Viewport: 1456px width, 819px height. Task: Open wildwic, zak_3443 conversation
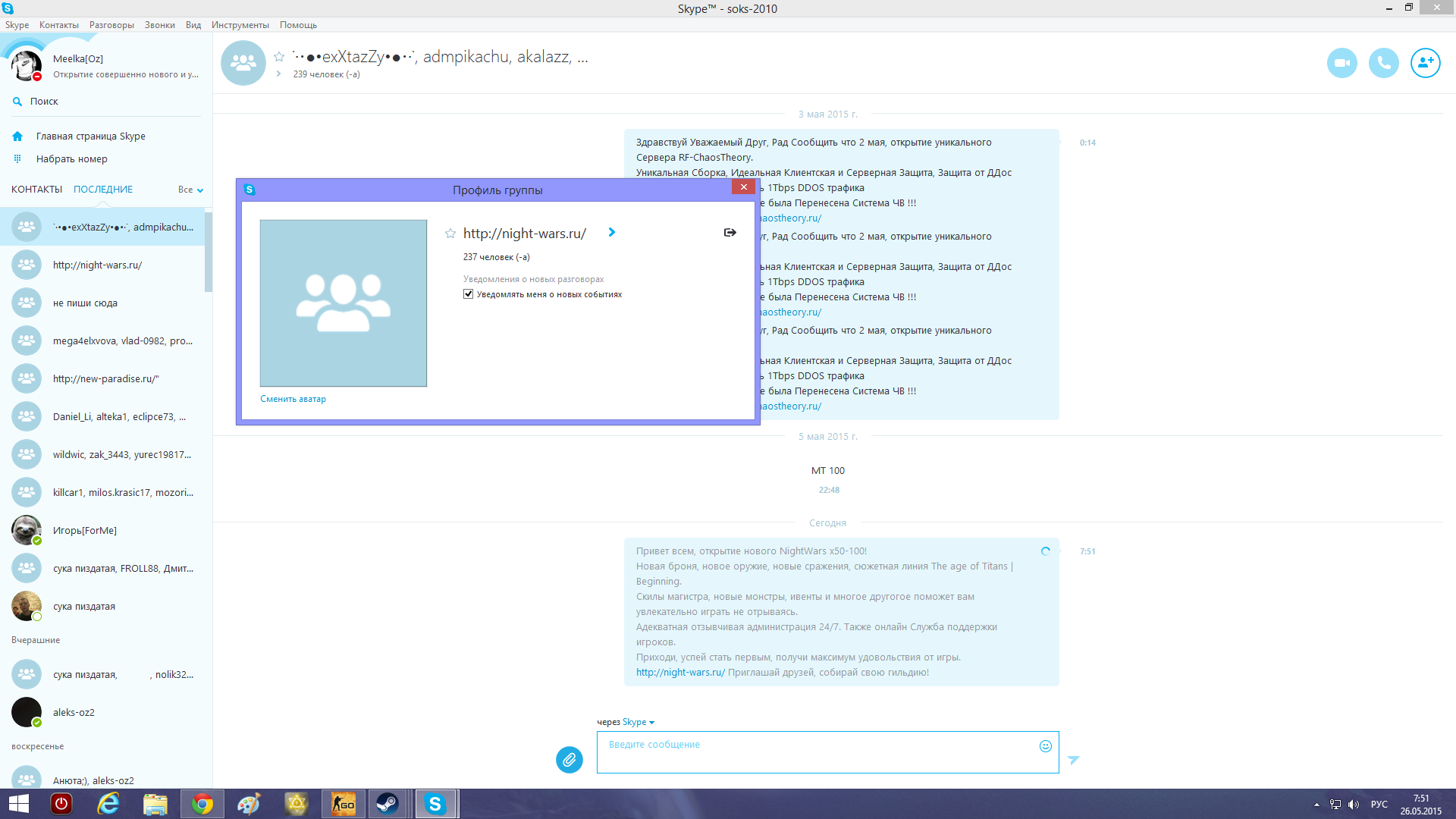102,455
